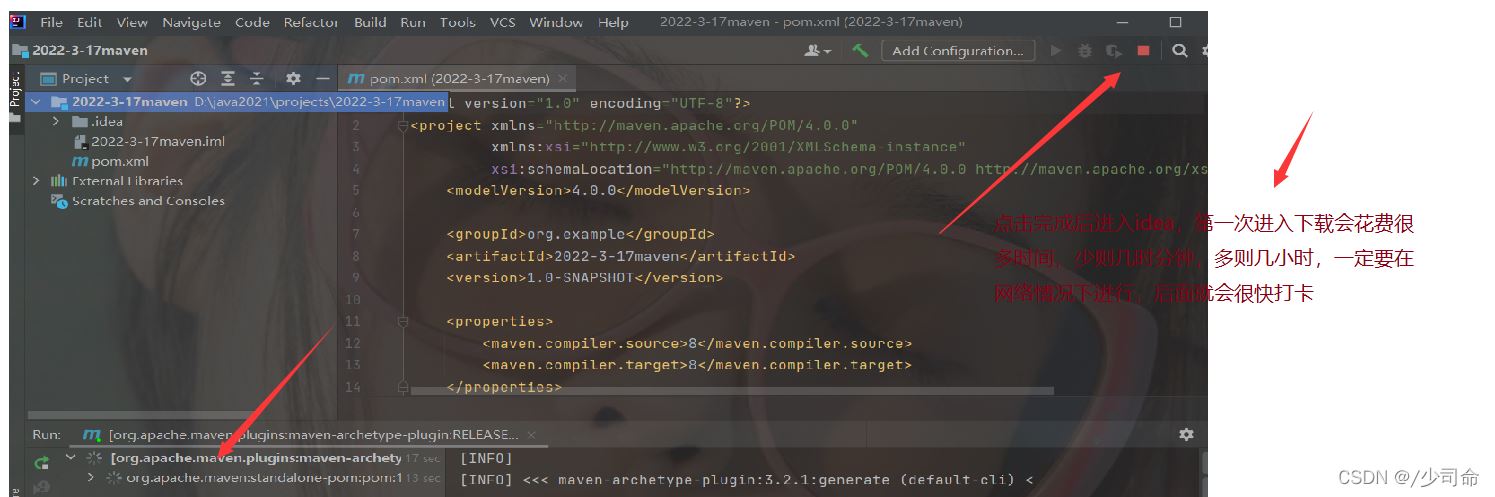The image size is (1495, 497).
Task: Open the Navigate menu
Action: 192,22
